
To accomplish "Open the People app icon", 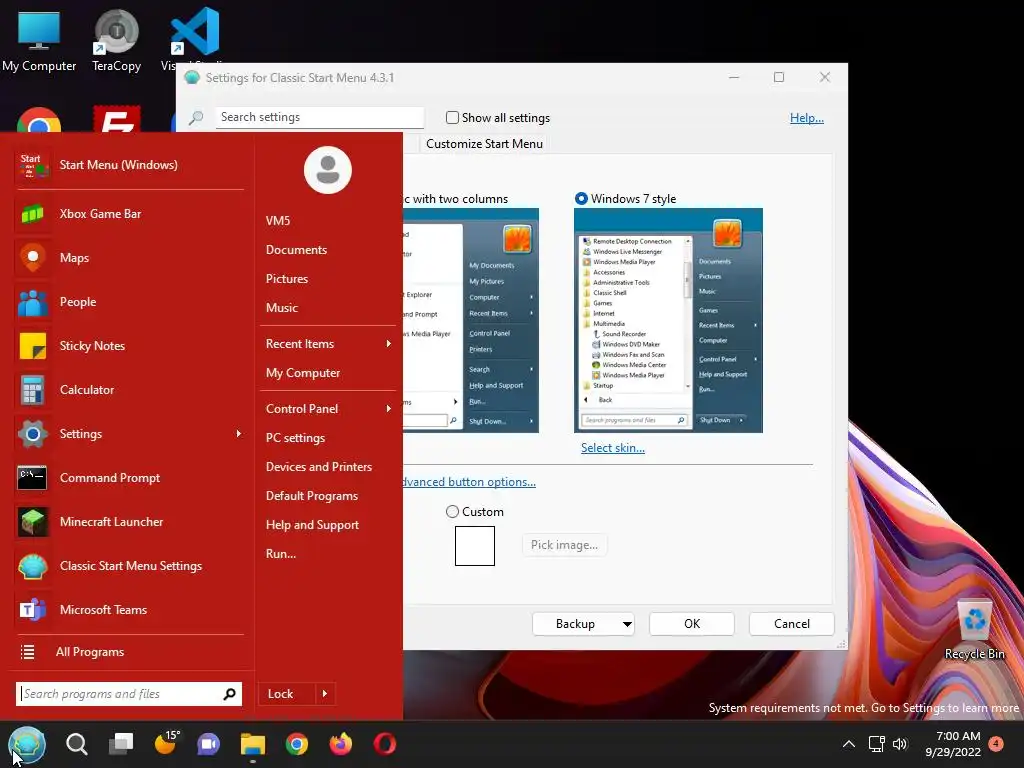I will click(x=33, y=302).
